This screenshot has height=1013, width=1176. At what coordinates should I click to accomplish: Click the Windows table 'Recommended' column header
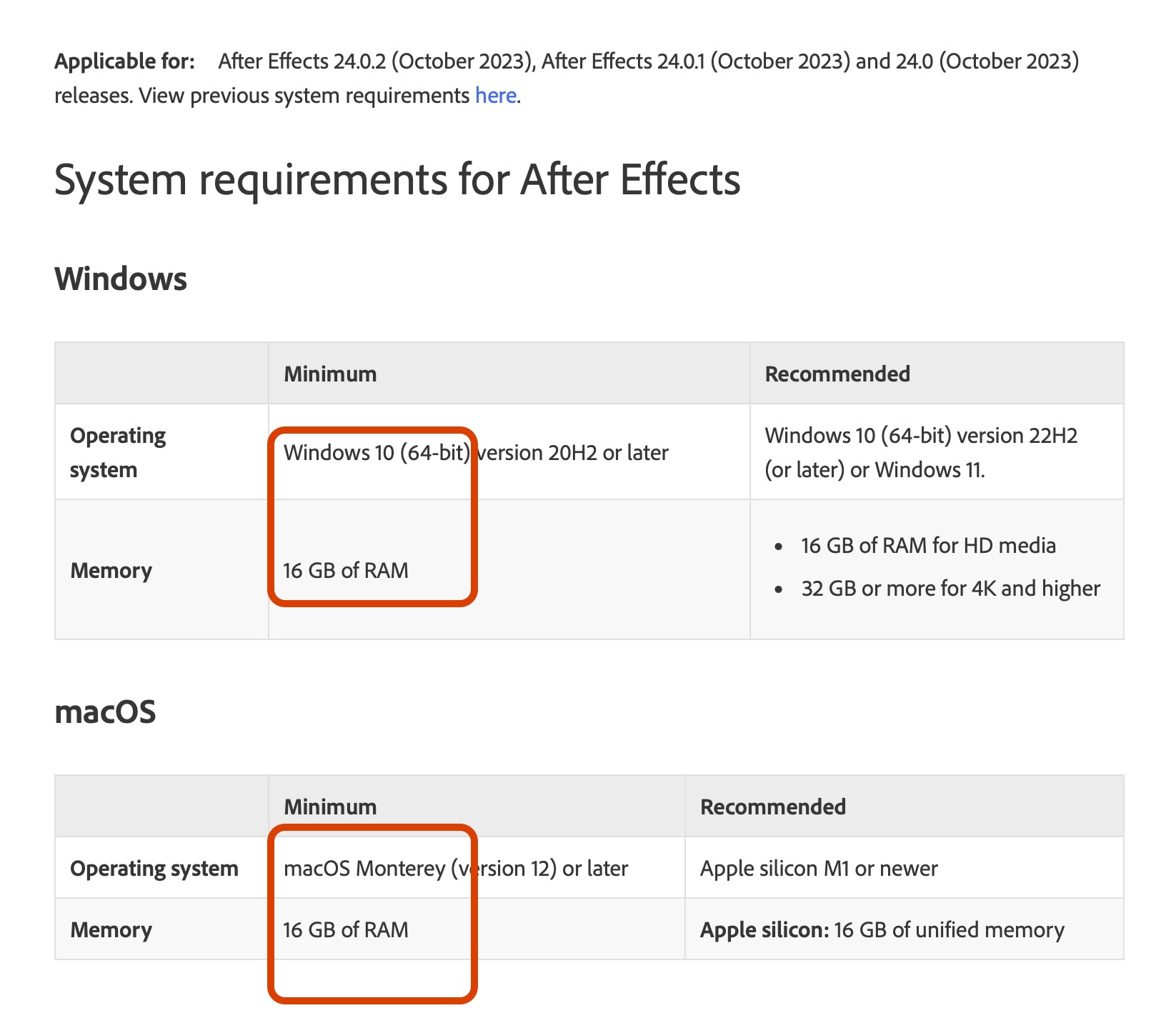pos(837,374)
